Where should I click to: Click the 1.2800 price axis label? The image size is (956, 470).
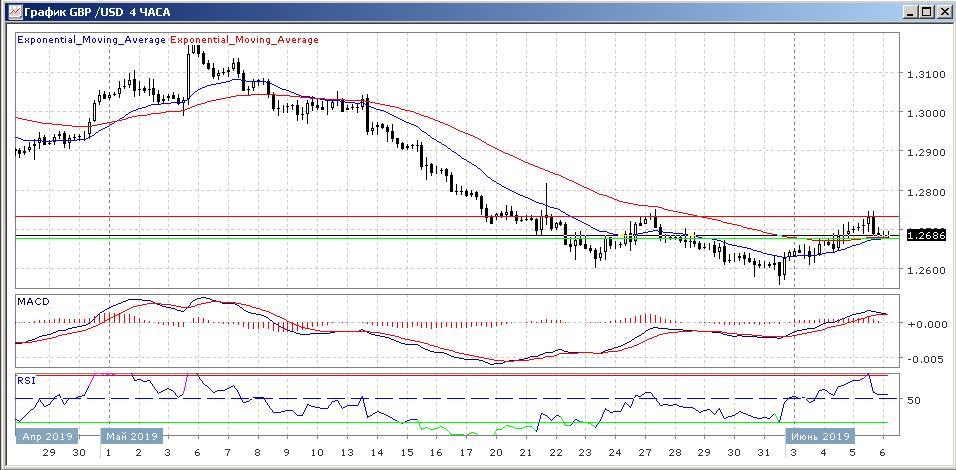point(927,192)
